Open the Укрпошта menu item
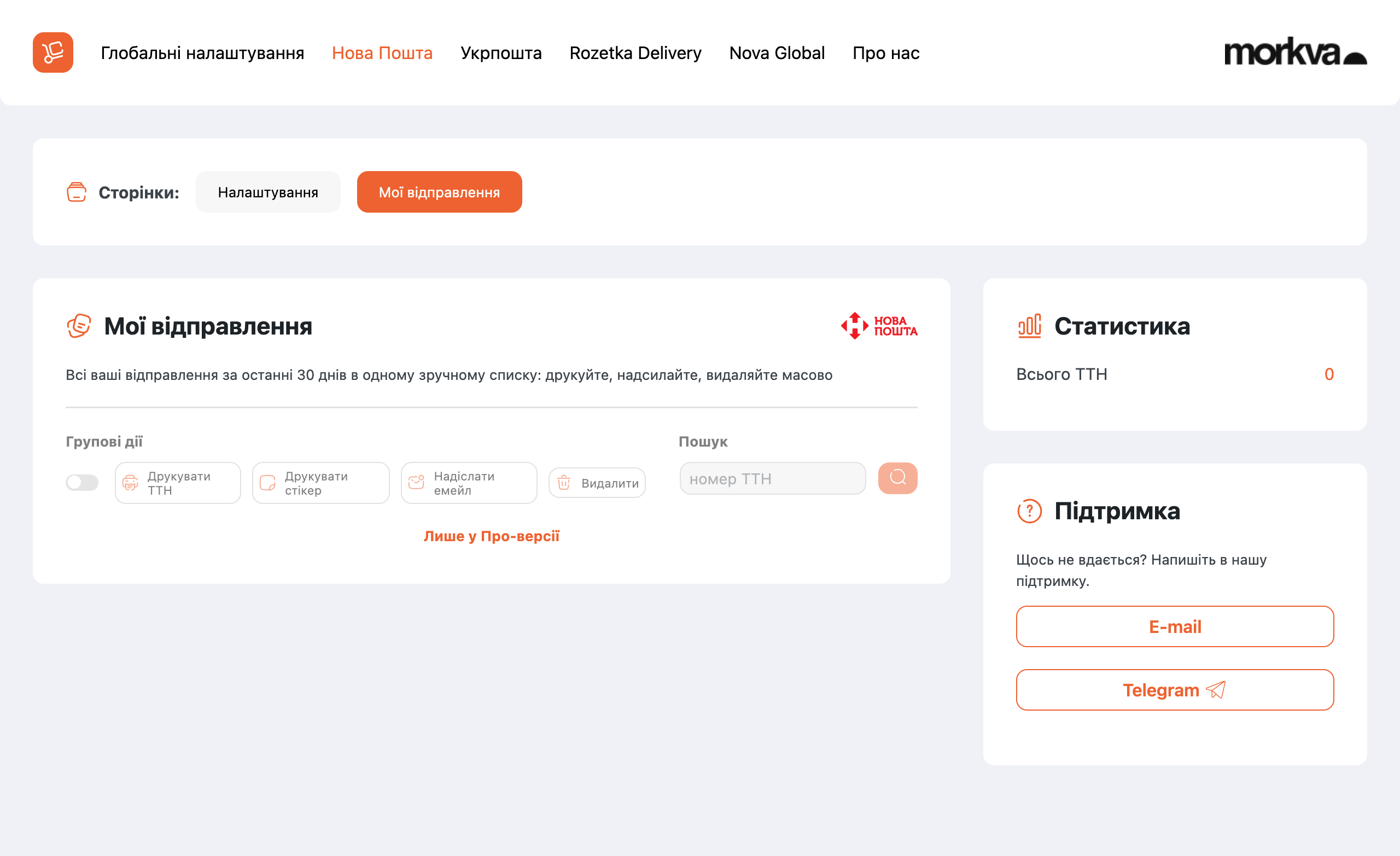Viewport: 1400px width, 856px height. click(x=501, y=53)
